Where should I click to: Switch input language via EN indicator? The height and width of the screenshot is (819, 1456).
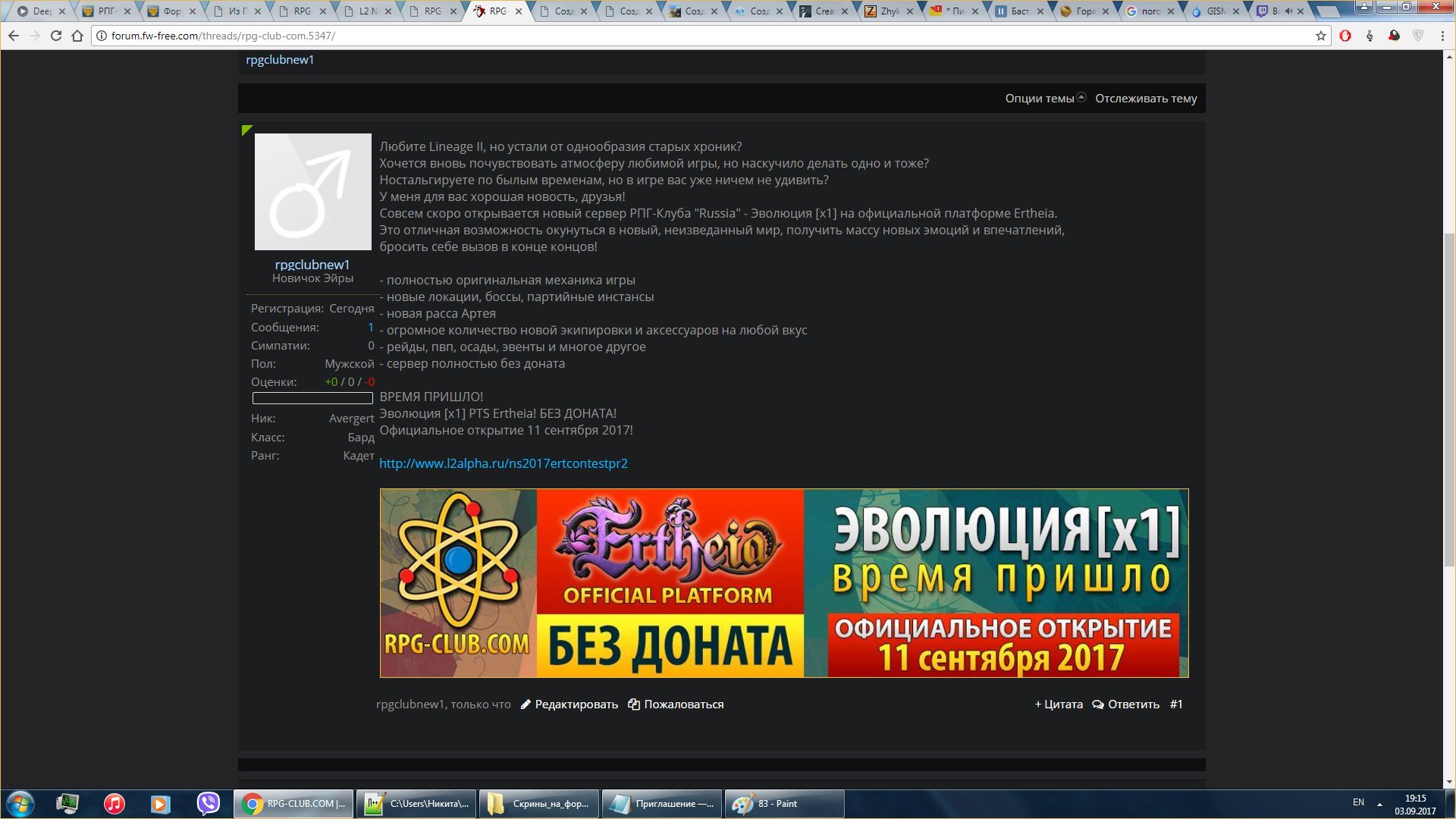1358,802
